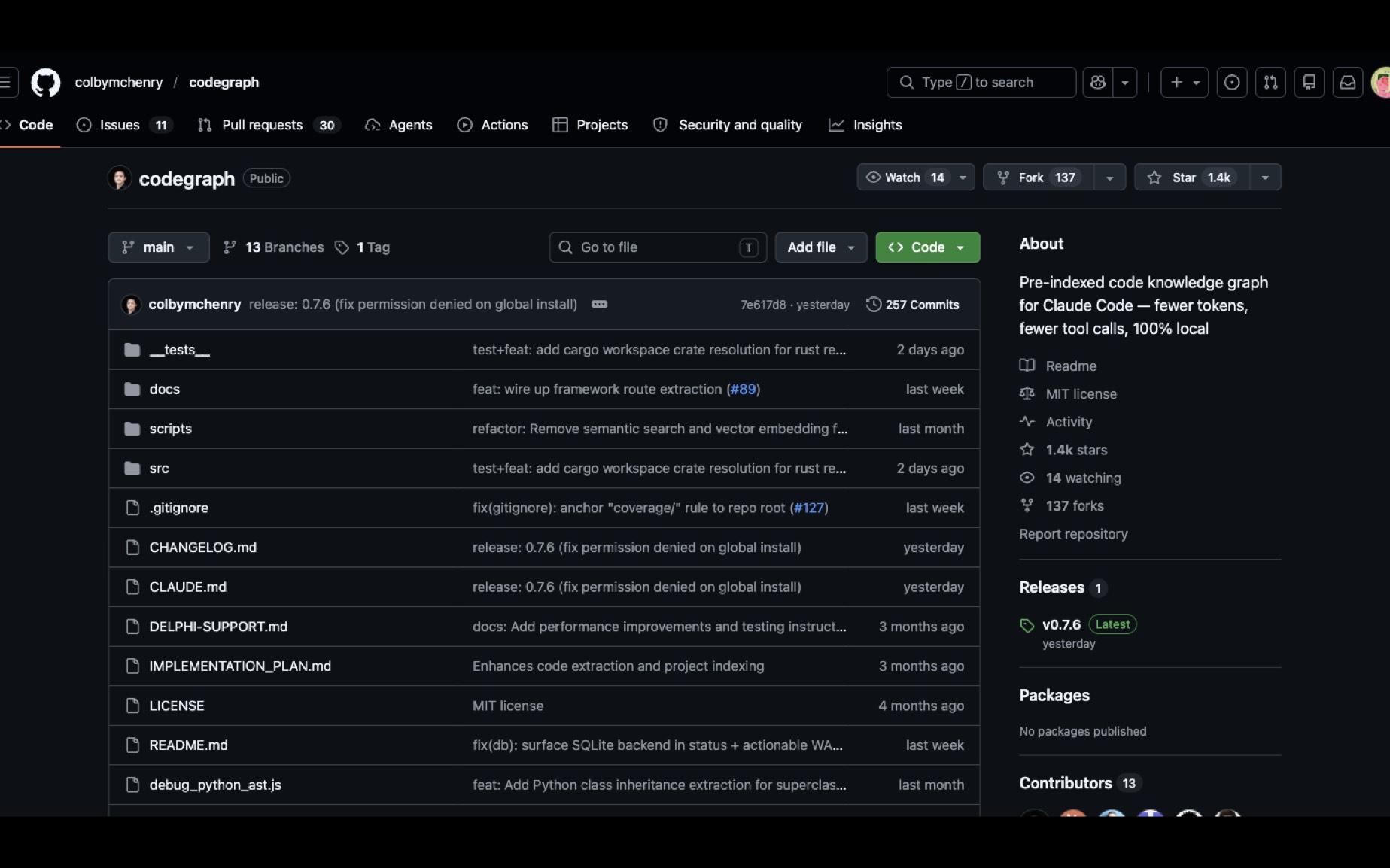Viewport: 1390px width, 868px height.
Task: Fork the repository with Fork button
Action: (x=1039, y=178)
